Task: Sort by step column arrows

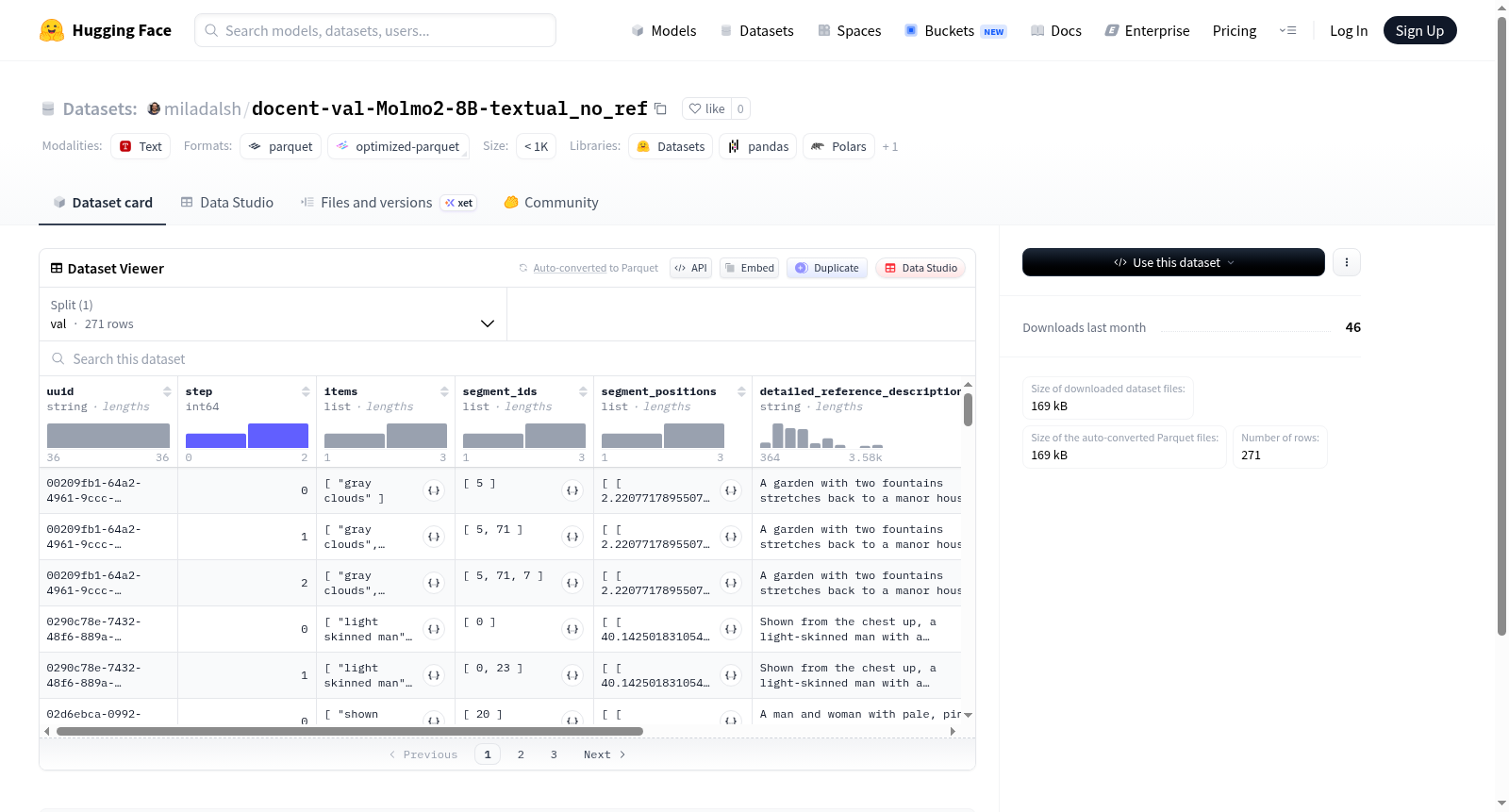Action: (x=306, y=391)
